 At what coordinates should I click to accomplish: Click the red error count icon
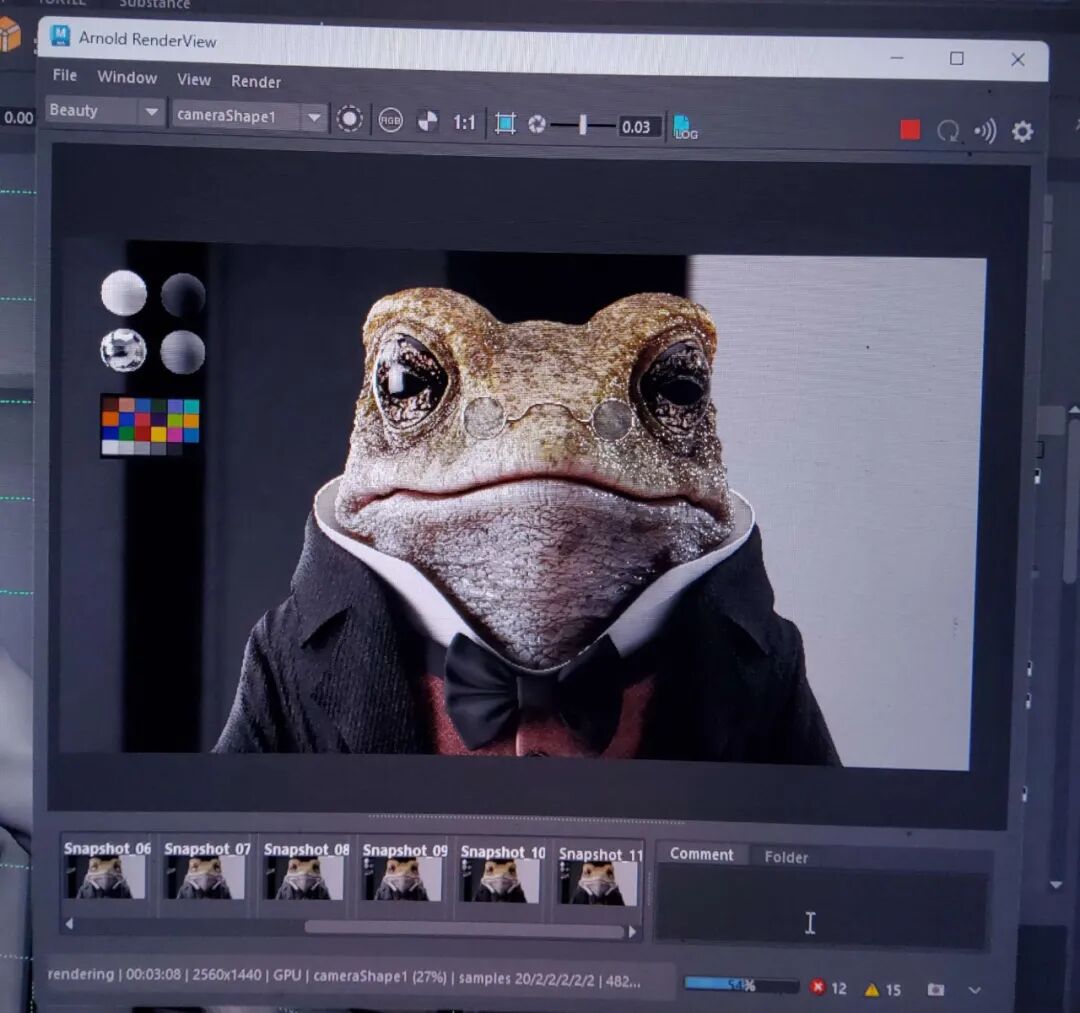[818, 987]
